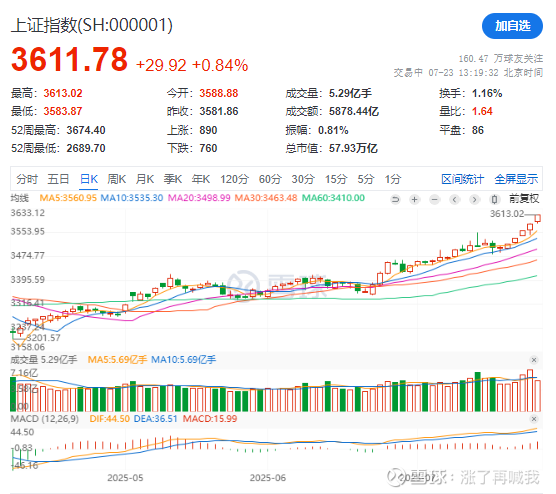Select the 日K tab

tap(89, 179)
